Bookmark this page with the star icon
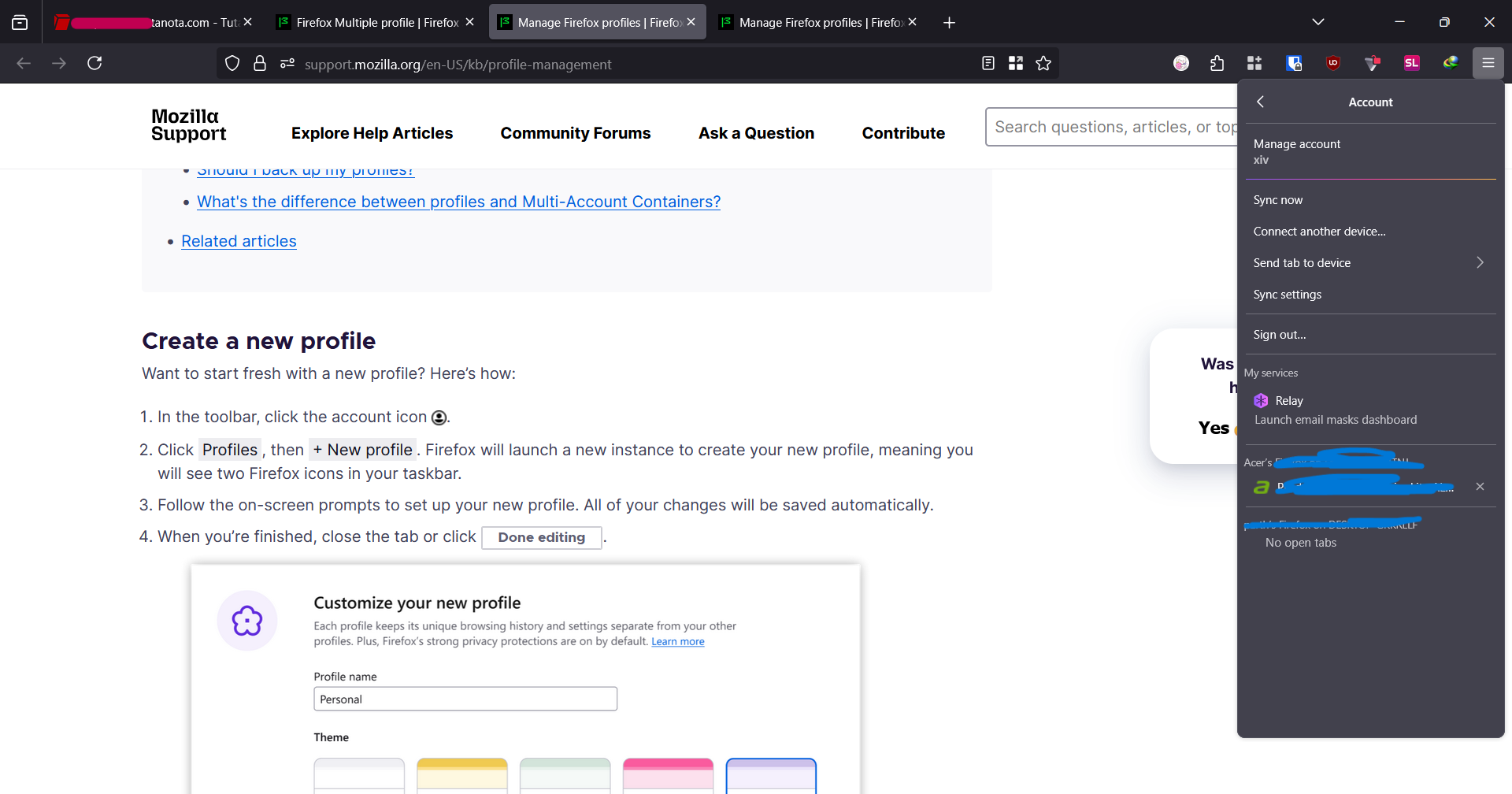 (1043, 63)
